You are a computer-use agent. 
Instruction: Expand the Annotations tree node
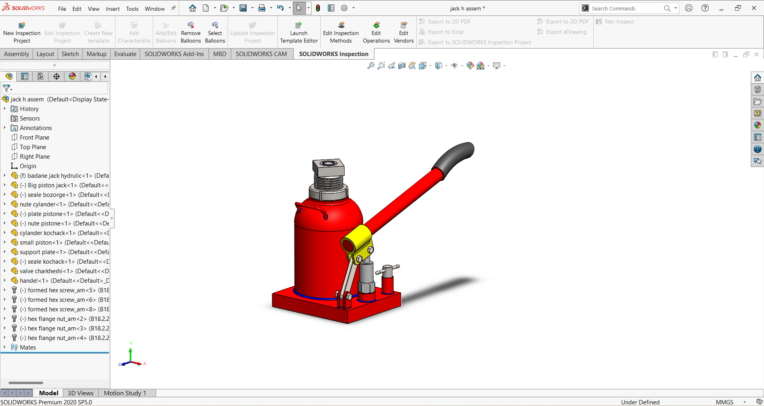pos(5,128)
